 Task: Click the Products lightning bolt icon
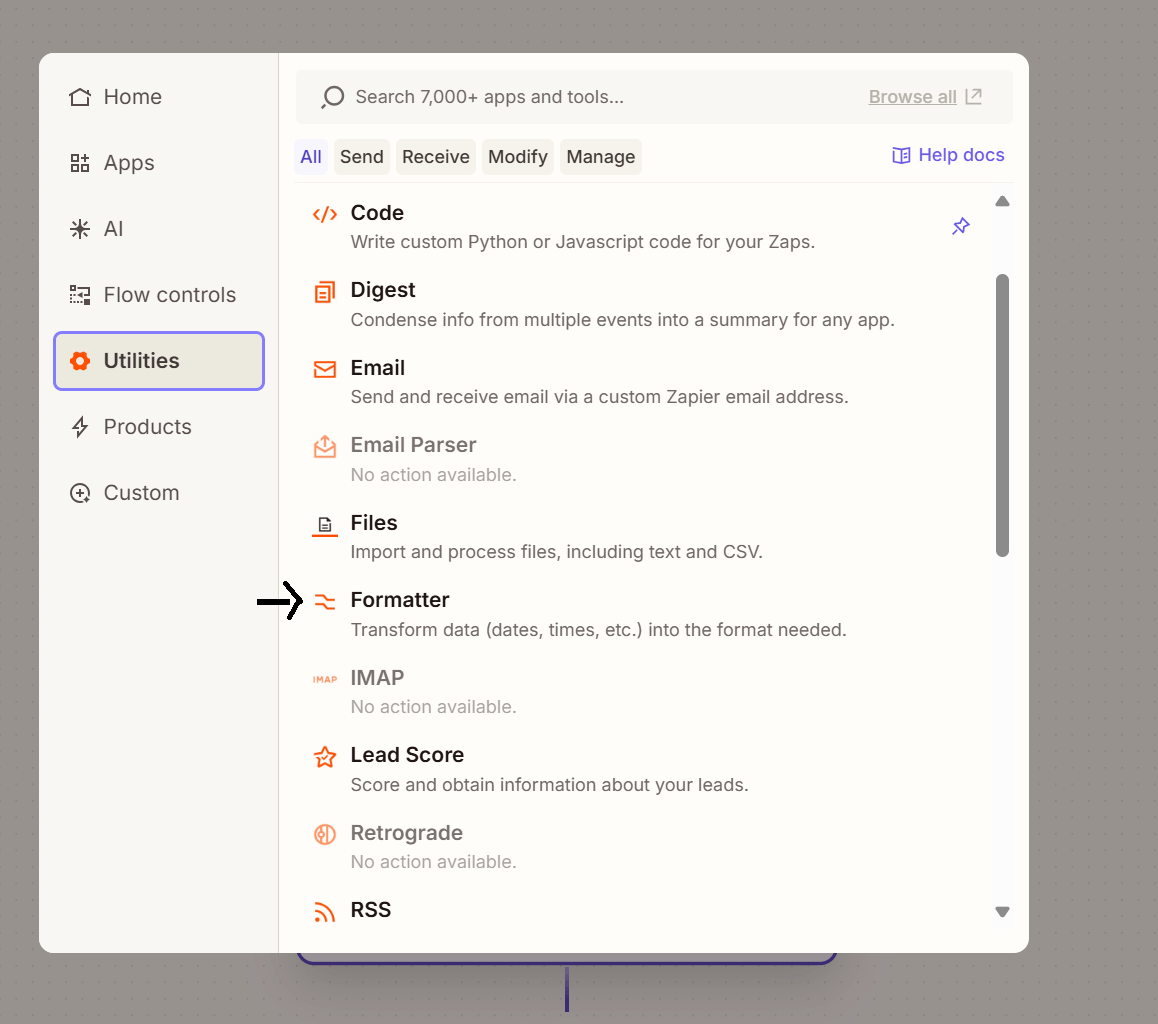click(x=80, y=427)
